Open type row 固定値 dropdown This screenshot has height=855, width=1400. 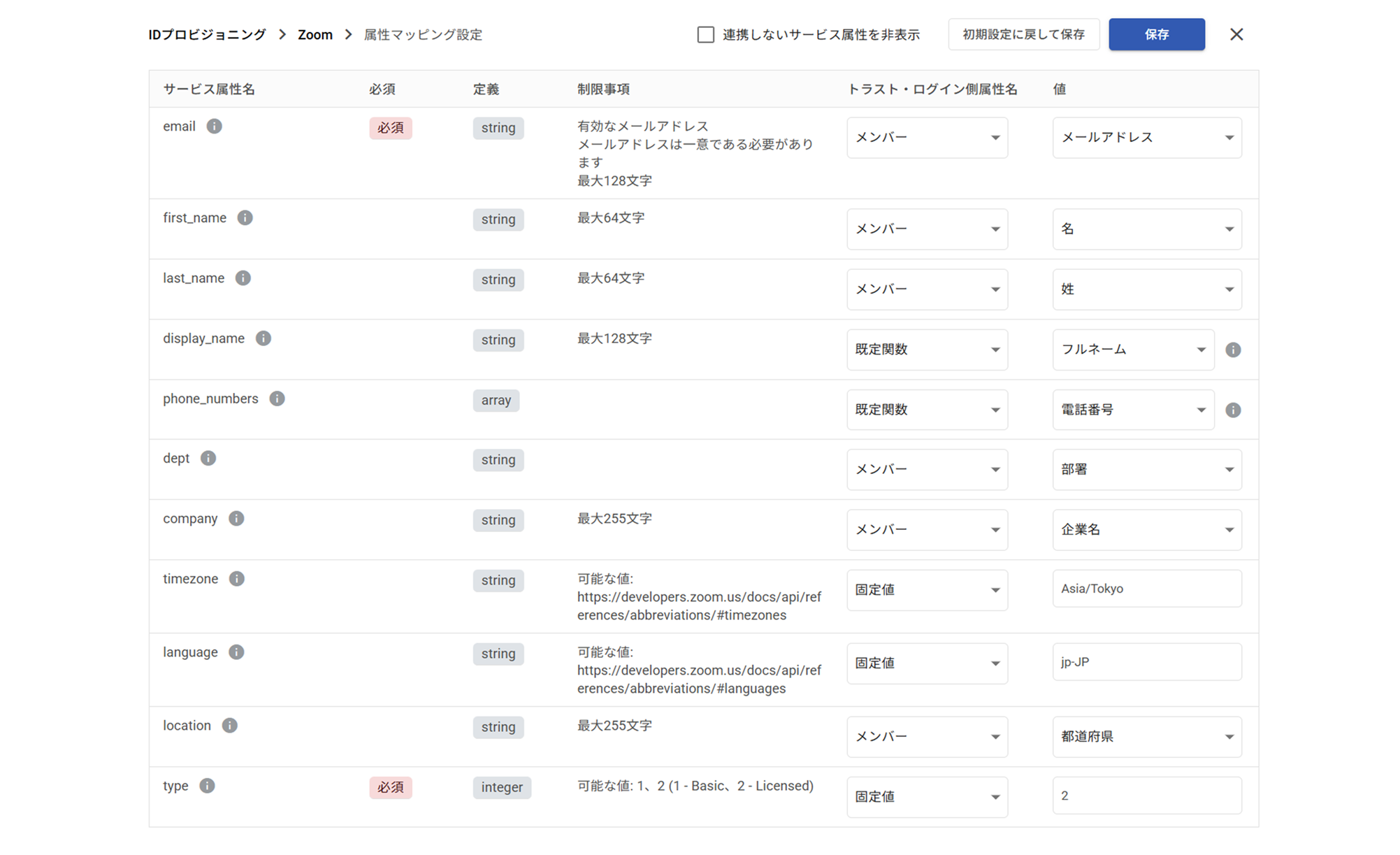click(927, 797)
